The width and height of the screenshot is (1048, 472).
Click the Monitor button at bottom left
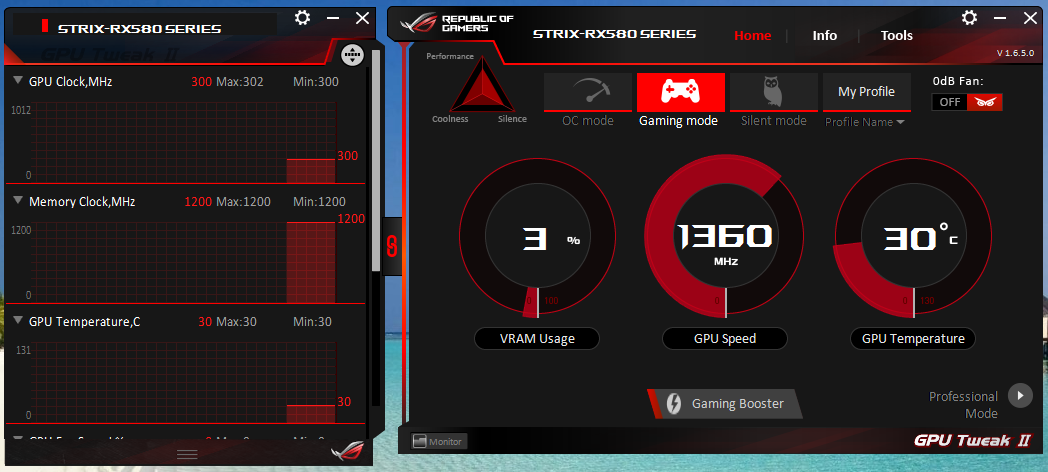pyautogui.click(x=439, y=441)
